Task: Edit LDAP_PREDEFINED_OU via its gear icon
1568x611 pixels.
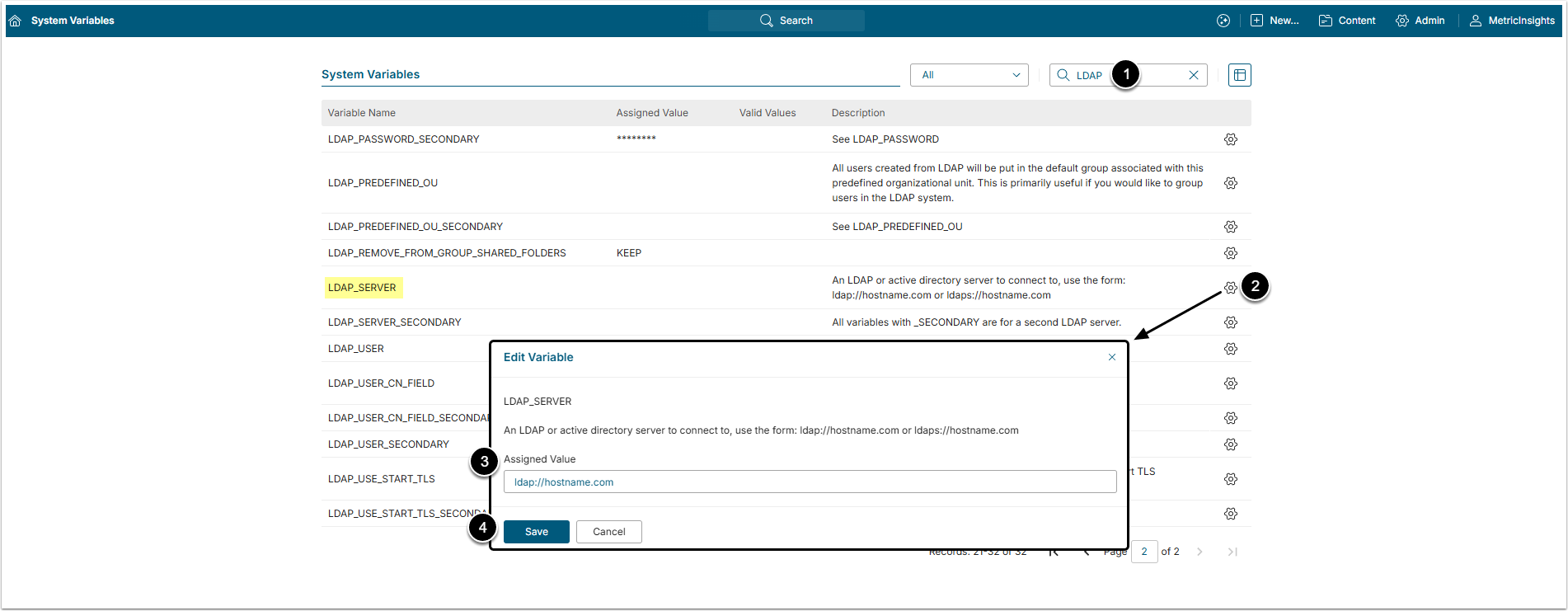Action: [1230, 183]
